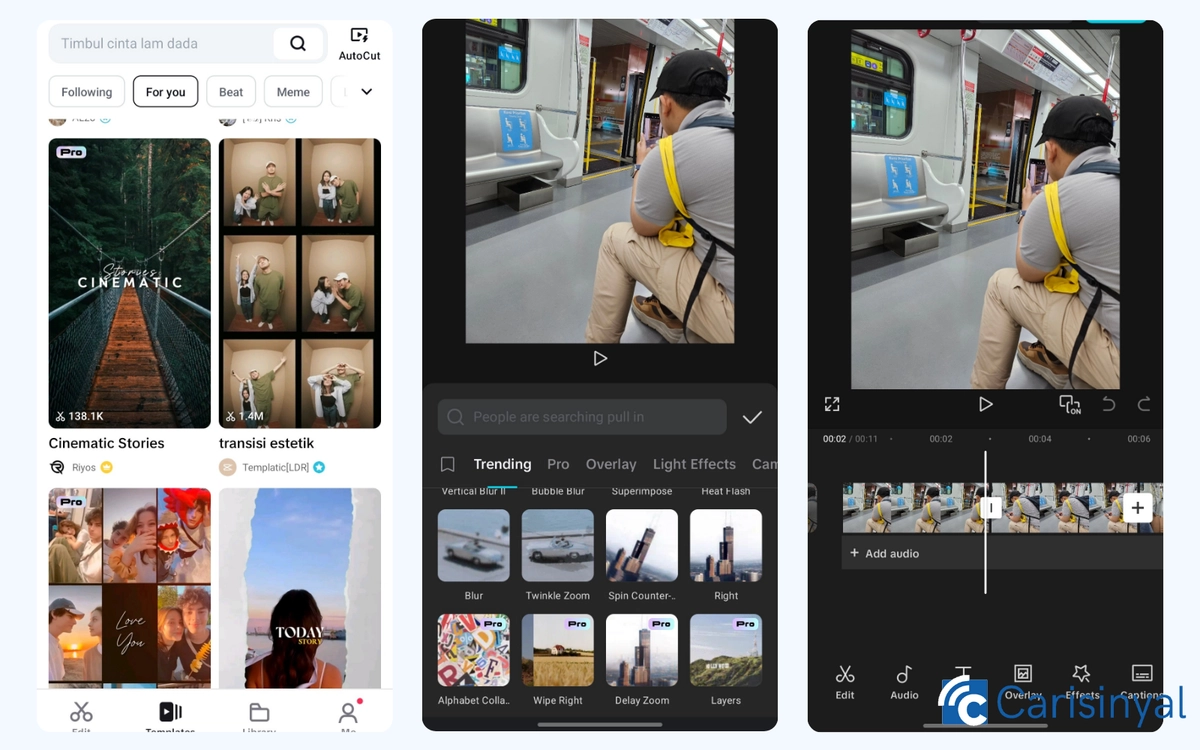The image size is (1200, 750).
Task: Tap the search magnifier button
Action: click(x=298, y=43)
